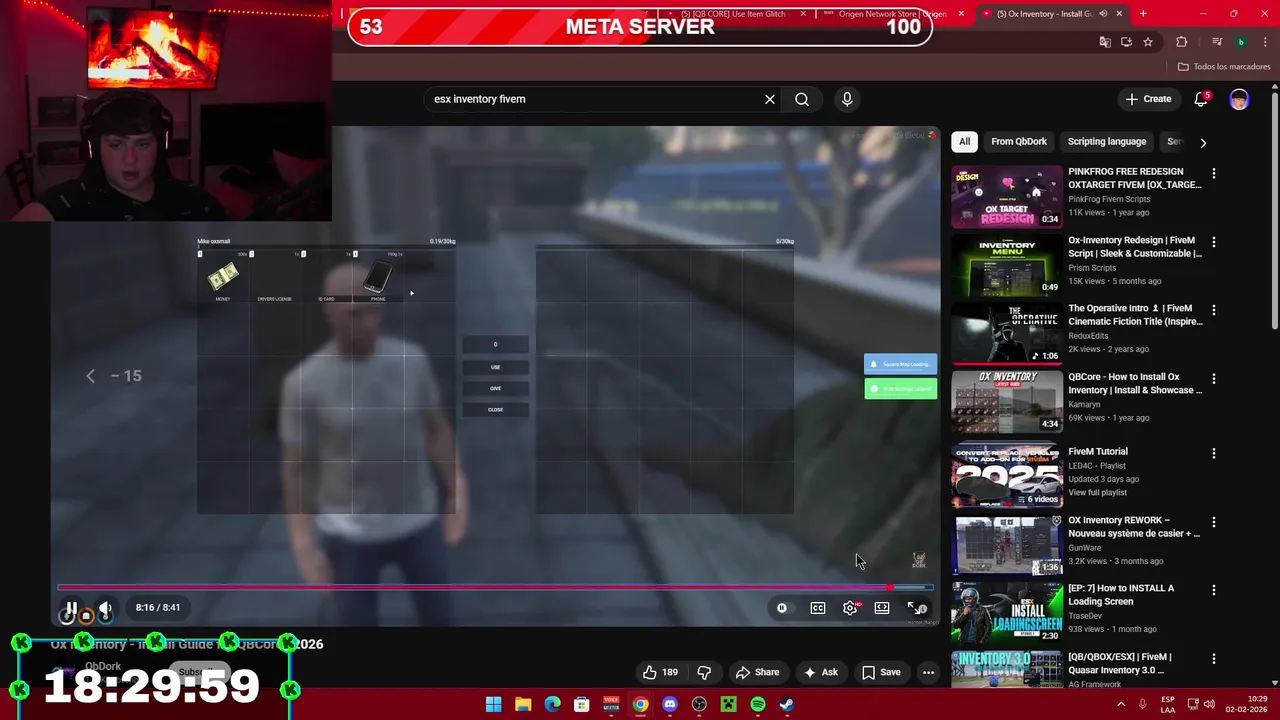Open Discord from the taskbar
Viewport: 1280px width, 720px height.
click(x=670, y=705)
